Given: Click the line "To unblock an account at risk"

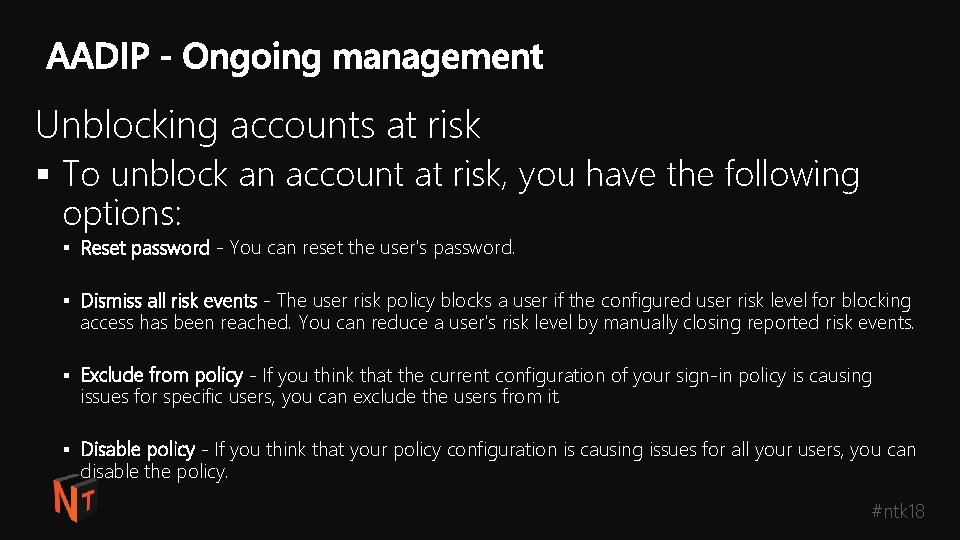Looking at the screenshot, I should coord(286,175).
